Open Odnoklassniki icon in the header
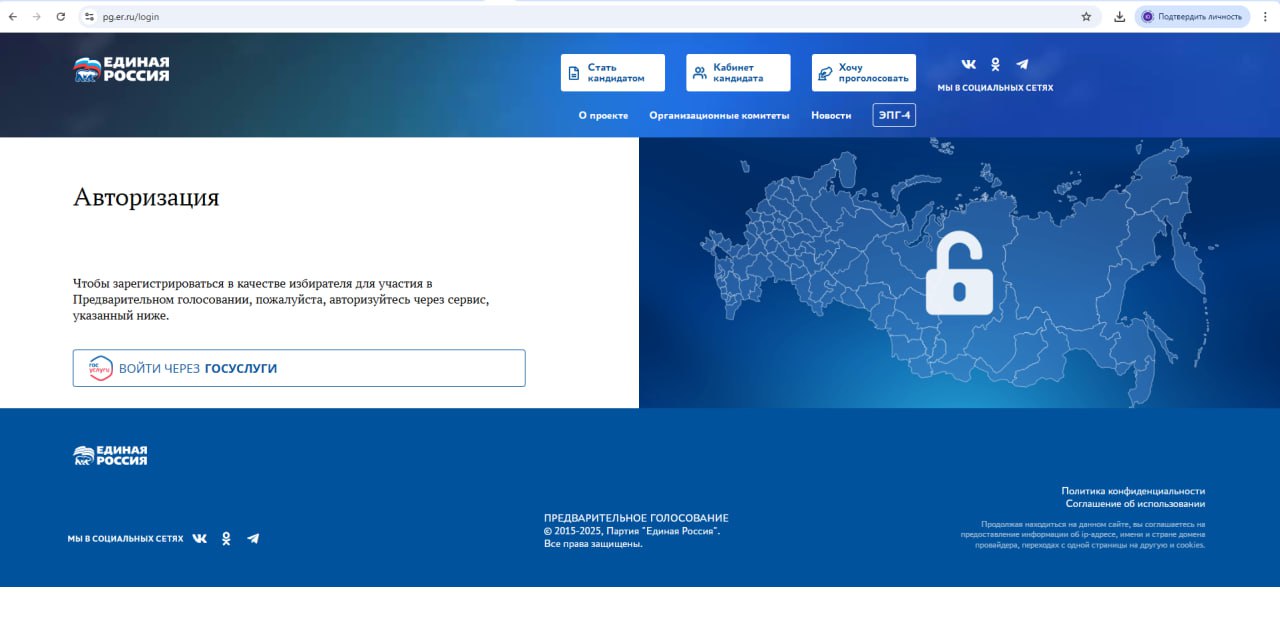 click(x=995, y=64)
